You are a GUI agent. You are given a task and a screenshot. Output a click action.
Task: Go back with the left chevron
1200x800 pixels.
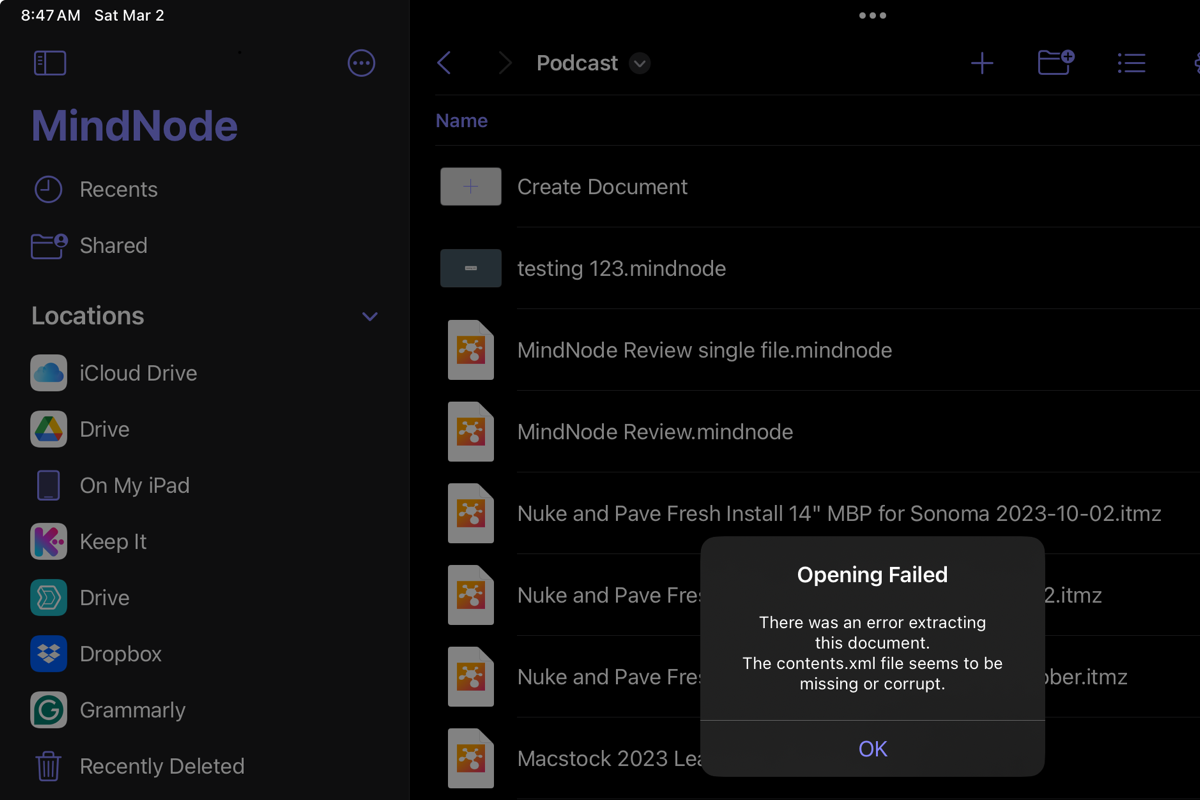pyautogui.click(x=445, y=63)
